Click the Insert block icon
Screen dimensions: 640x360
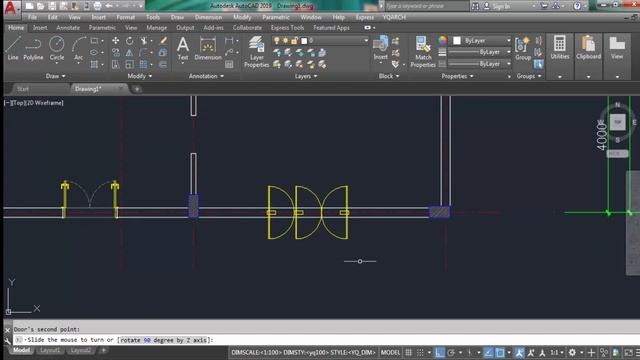click(380, 48)
